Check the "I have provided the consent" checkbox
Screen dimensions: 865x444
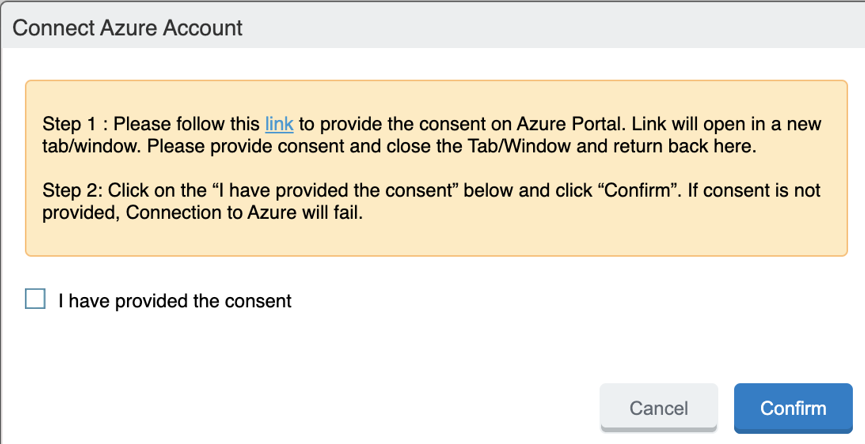point(35,299)
